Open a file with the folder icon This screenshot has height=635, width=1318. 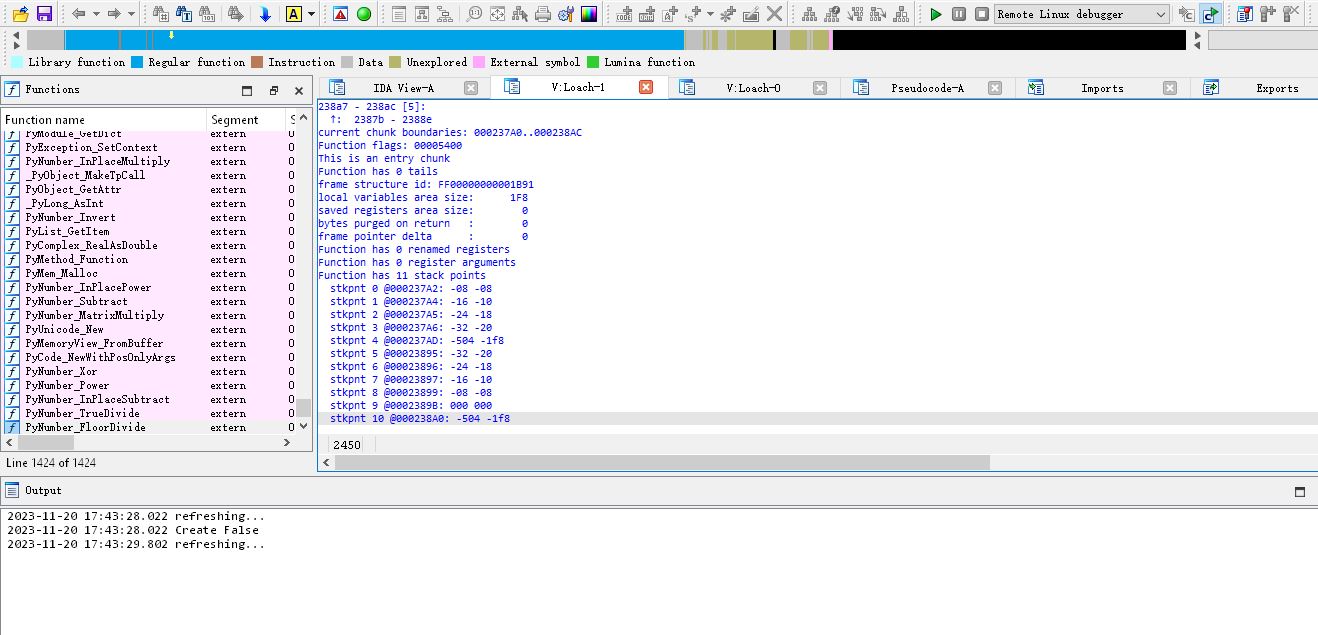click(x=22, y=14)
